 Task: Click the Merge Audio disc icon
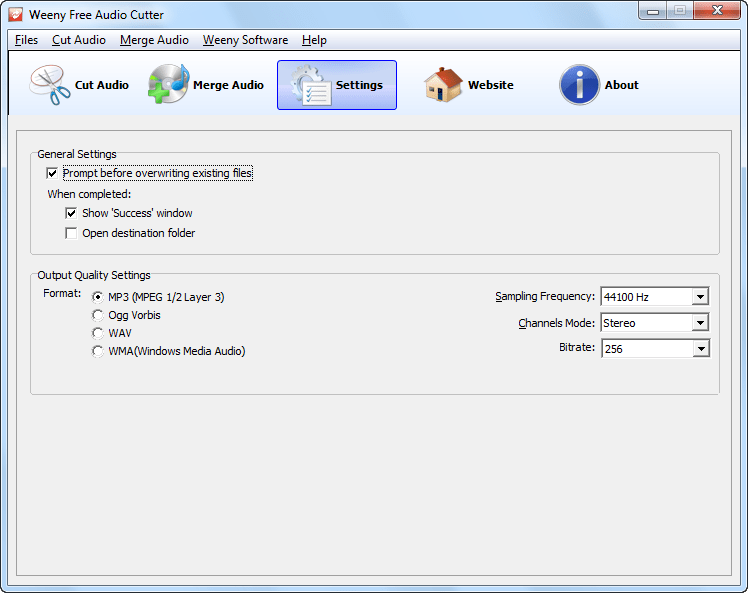[169, 84]
